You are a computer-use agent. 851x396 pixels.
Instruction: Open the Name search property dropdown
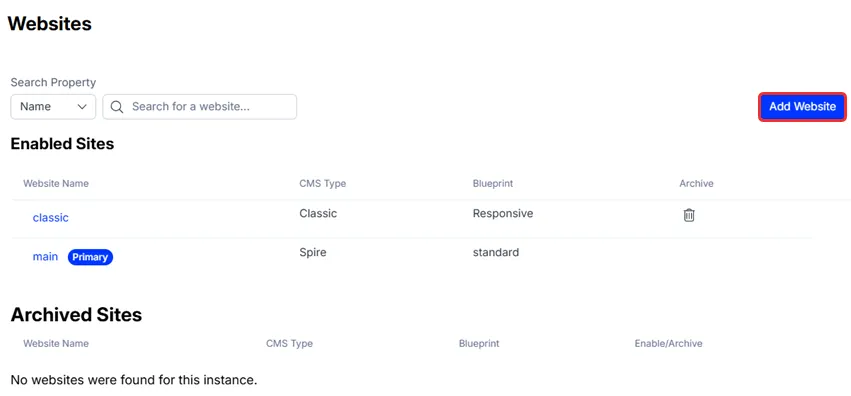[53, 107]
